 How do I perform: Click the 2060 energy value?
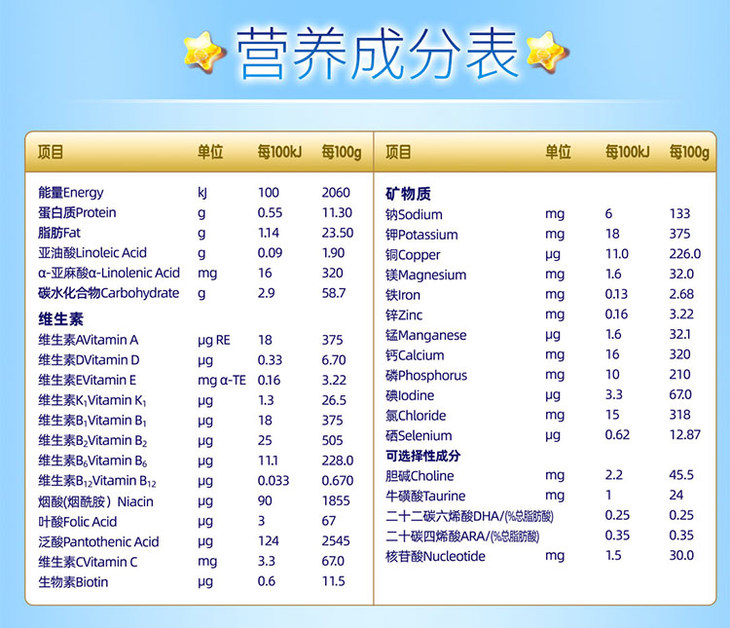336,192
